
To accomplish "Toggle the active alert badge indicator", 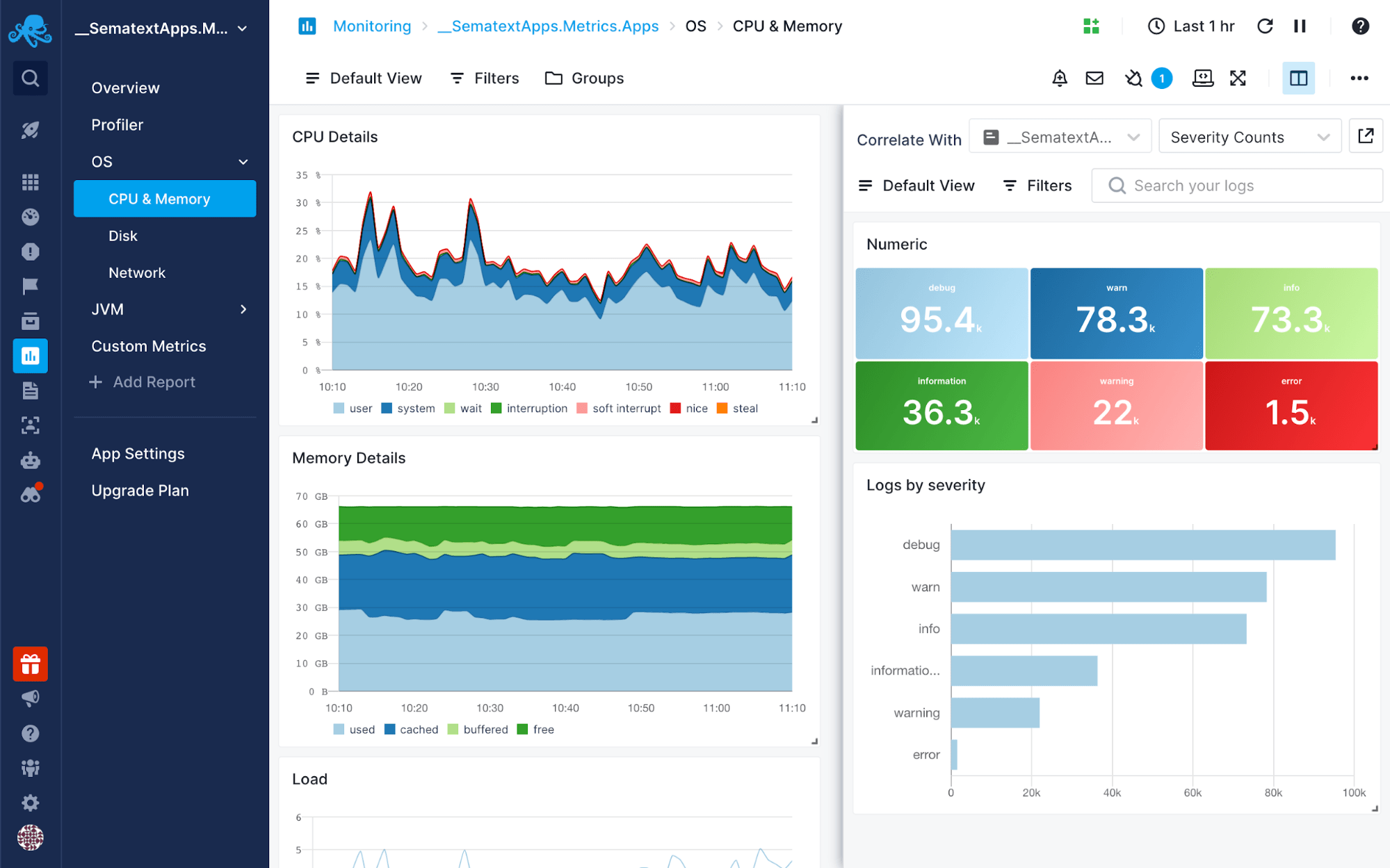I will pyautogui.click(x=1162, y=78).
